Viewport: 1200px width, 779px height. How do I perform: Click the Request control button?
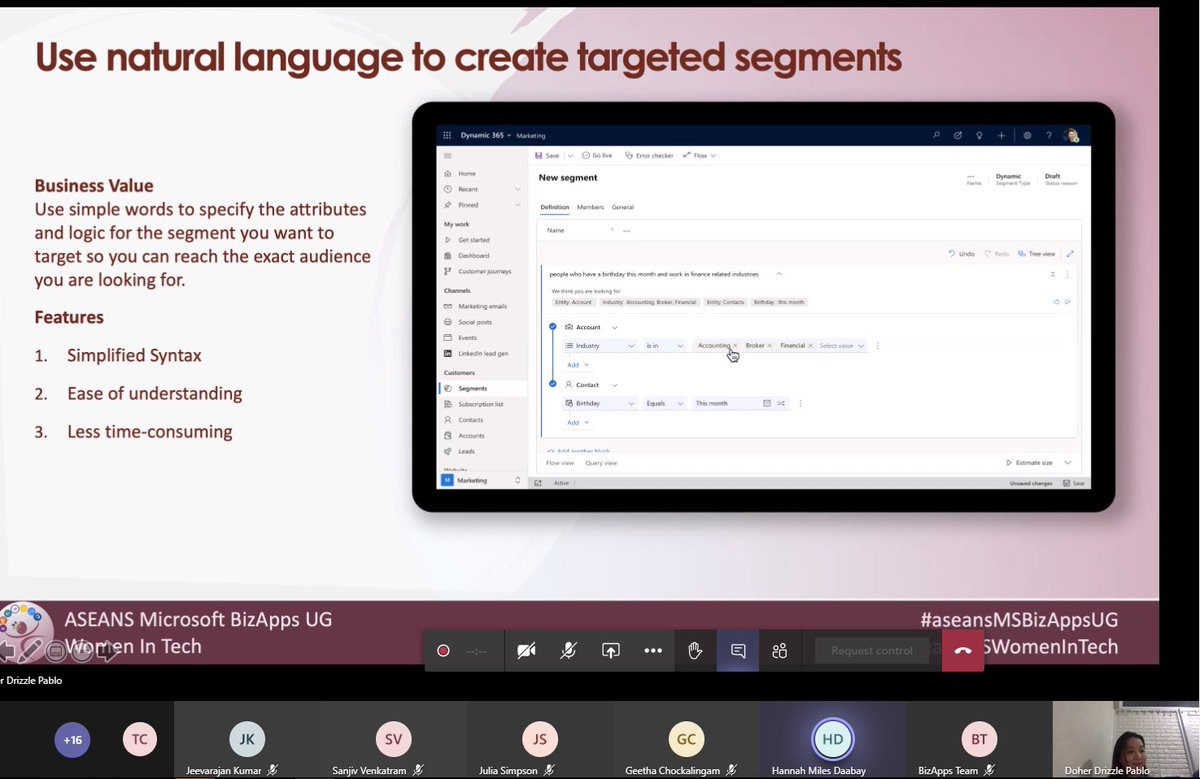coord(872,651)
